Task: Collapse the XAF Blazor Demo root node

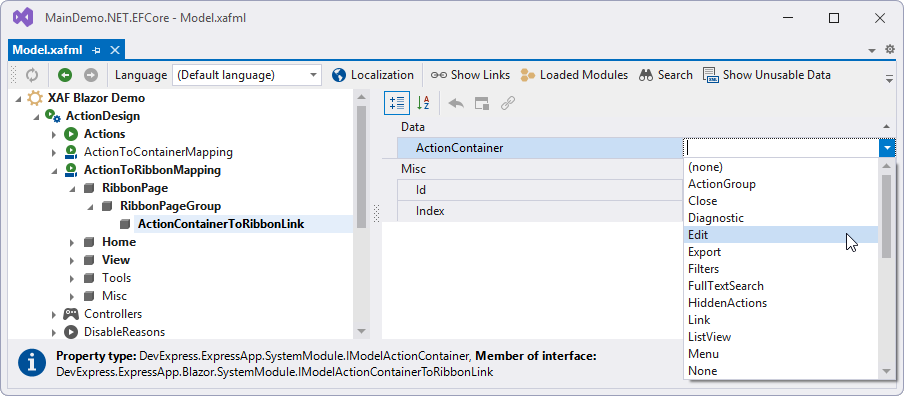Action: (x=18, y=99)
